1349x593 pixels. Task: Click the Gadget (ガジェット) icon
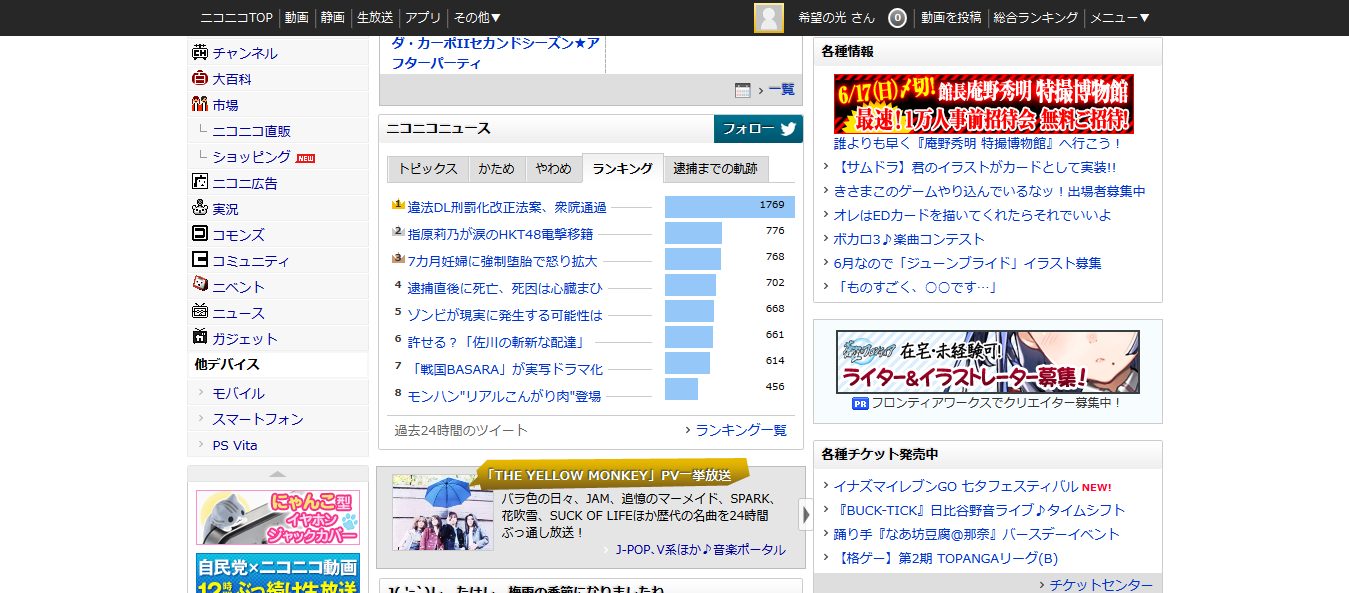pyautogui.click(x=200, y=339)
